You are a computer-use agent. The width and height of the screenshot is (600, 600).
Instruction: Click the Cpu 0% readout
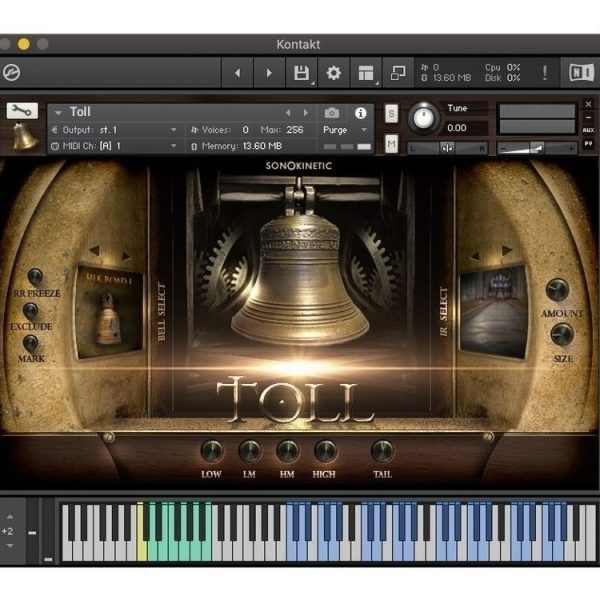(502, 67)
